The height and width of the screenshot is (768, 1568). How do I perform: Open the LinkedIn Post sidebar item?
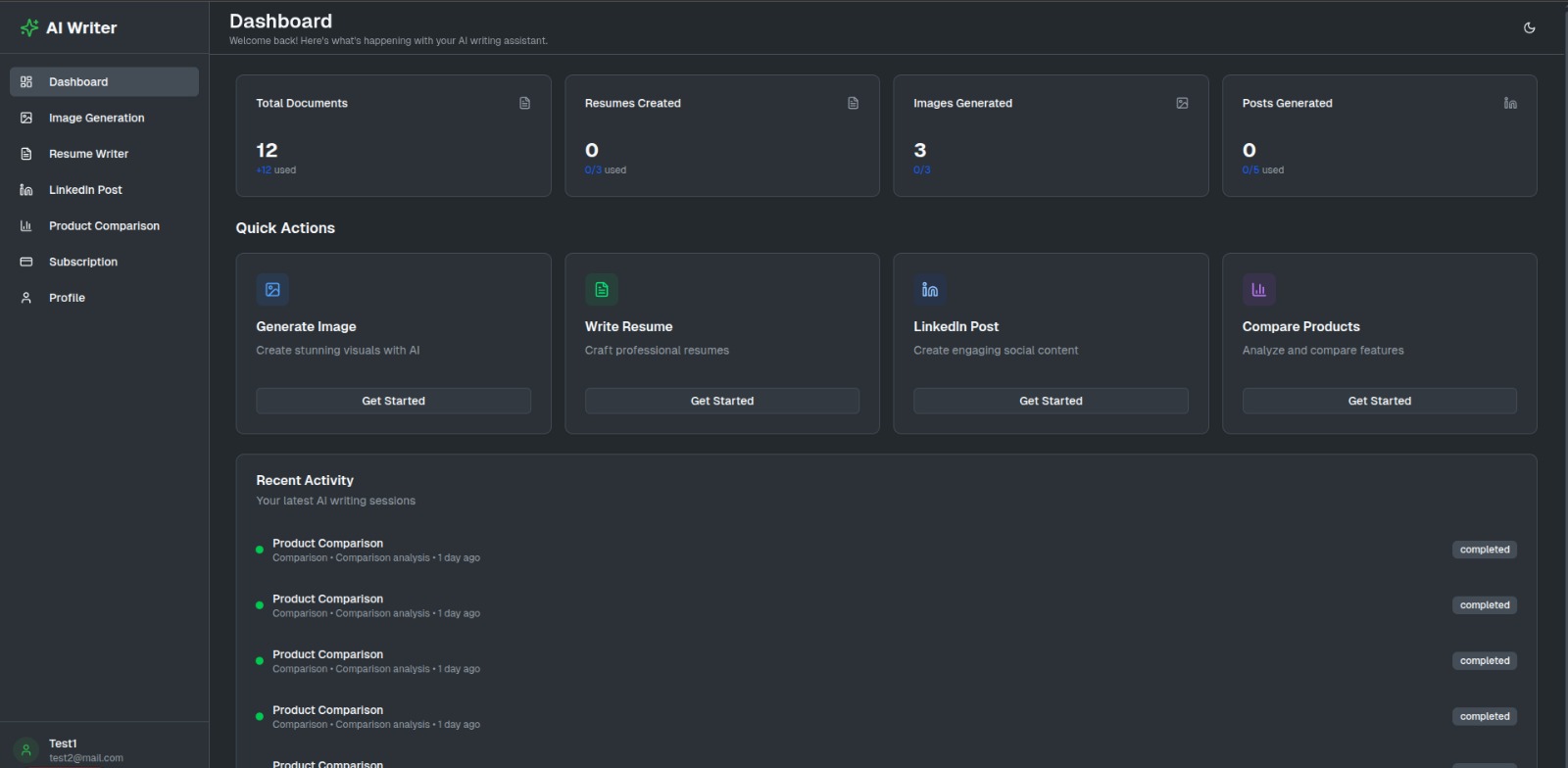[85, 190]
